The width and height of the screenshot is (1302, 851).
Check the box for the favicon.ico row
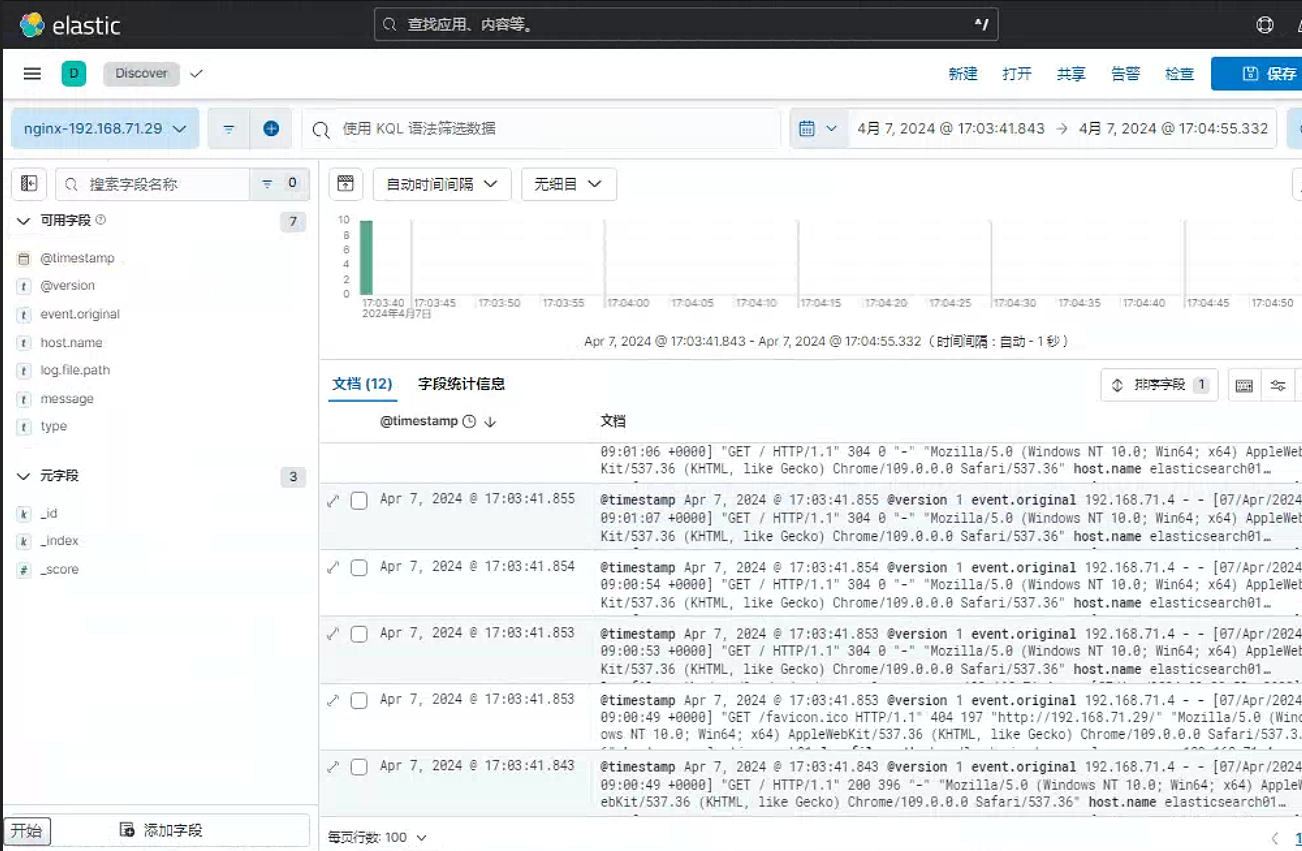tap(359, 701)
